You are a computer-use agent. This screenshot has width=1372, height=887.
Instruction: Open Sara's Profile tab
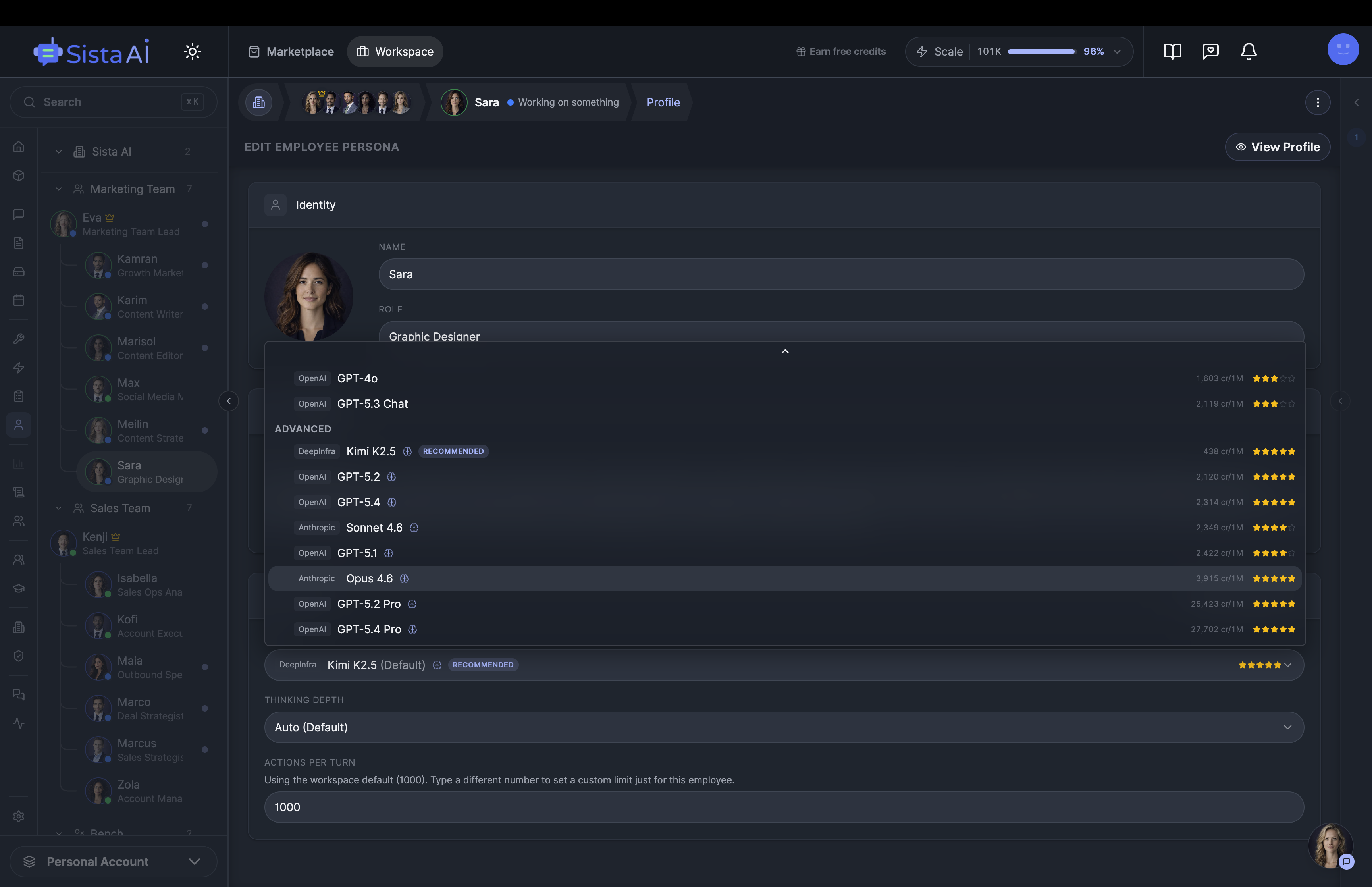[x=663, y=102]
